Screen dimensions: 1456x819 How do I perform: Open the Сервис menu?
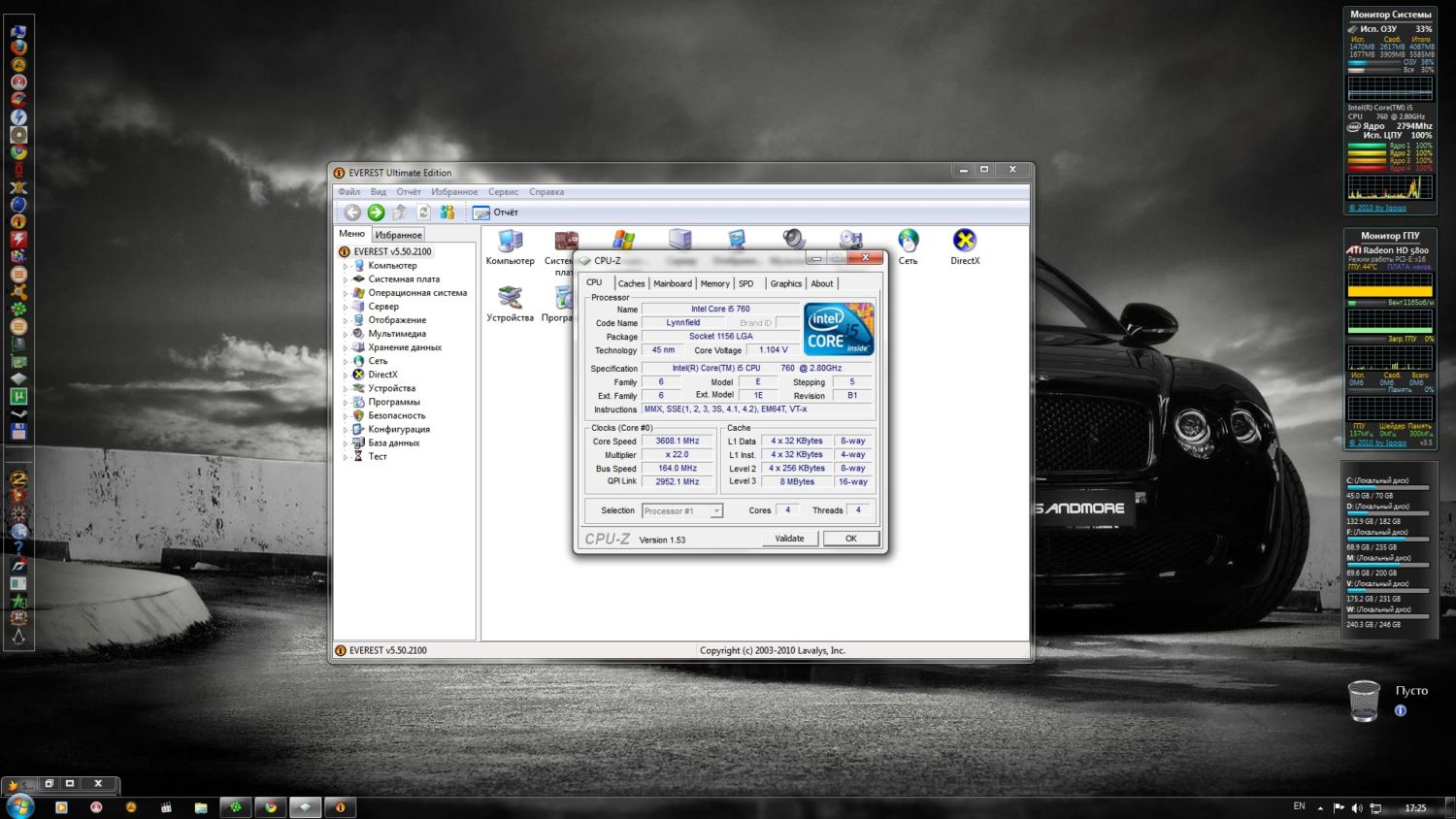click(503, 192)
